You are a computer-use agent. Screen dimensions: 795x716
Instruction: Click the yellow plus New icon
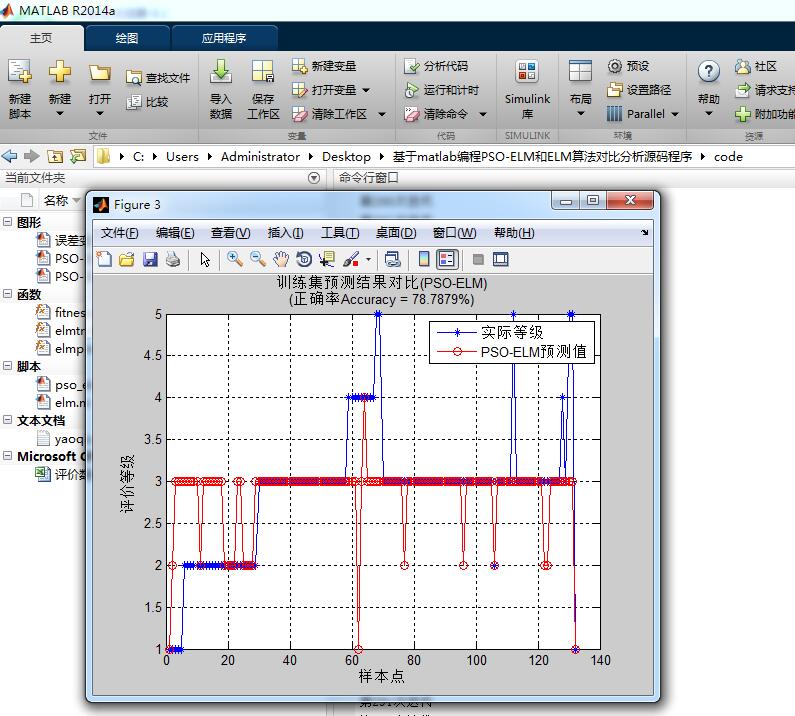(59, 71)
